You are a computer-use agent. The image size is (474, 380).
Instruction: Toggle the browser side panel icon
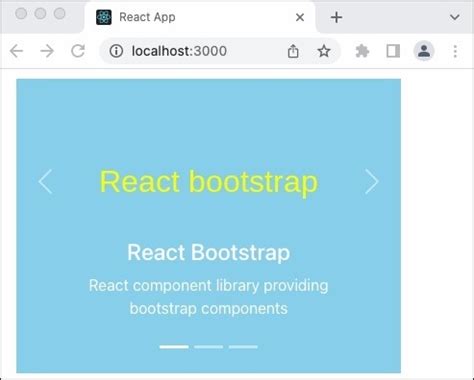click(393, 51)
